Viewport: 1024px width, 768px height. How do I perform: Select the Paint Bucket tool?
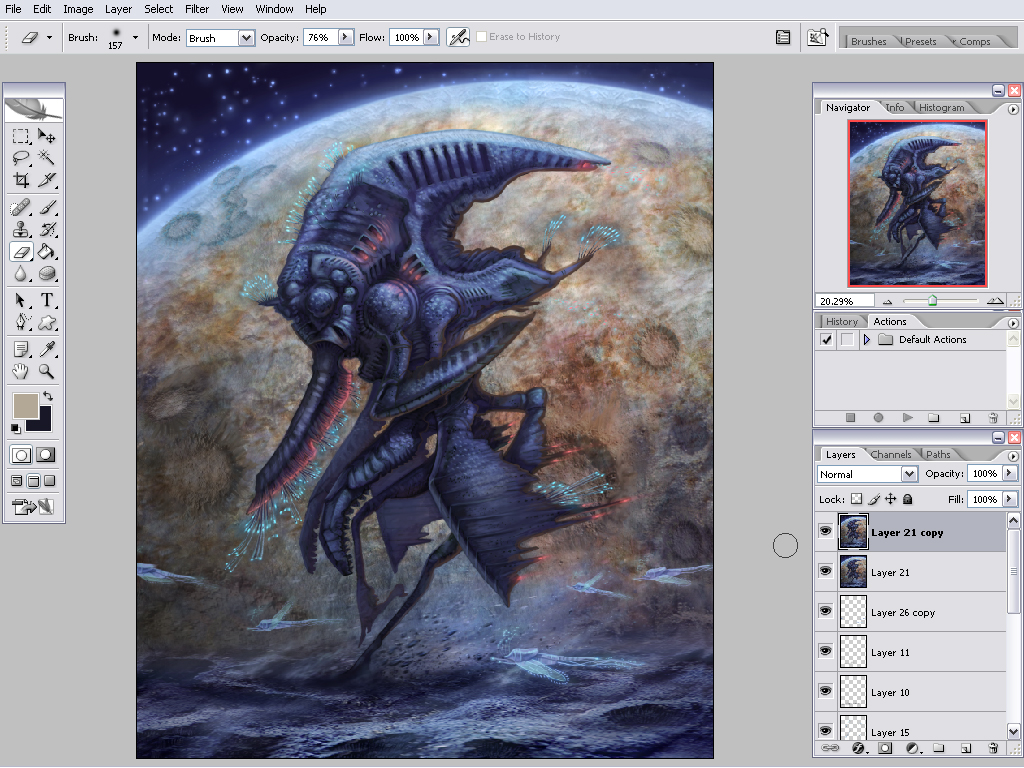pyautogui.click(x=46, y=251)
